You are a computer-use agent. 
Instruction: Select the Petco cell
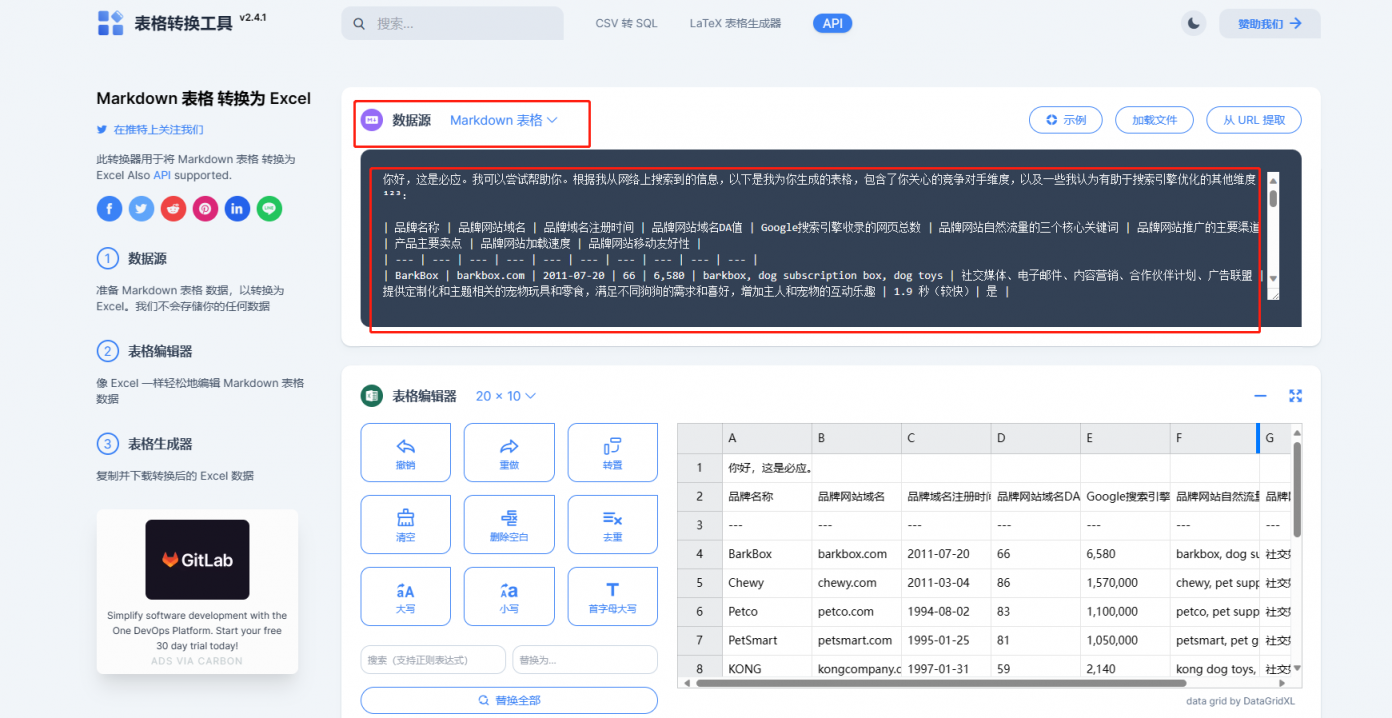click(x=767, y=611)
